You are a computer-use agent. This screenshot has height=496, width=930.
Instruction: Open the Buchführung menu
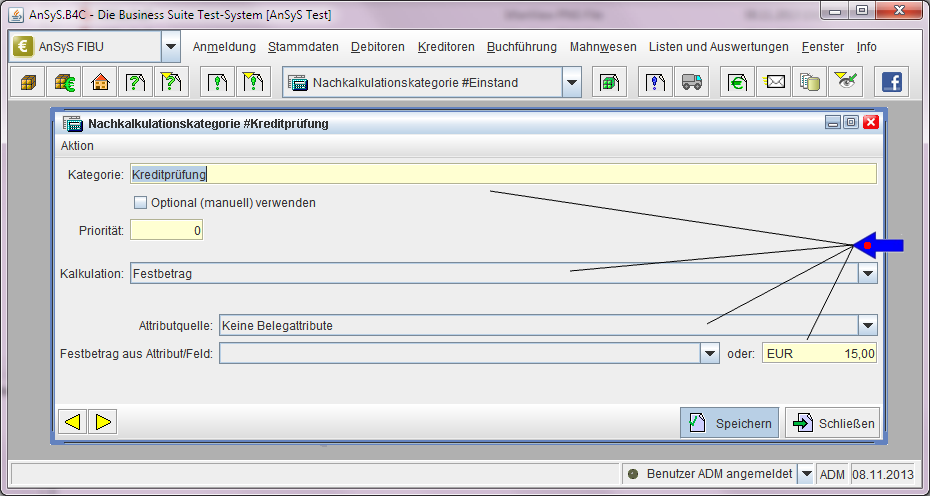pyautogui.click(x=522, y=47)
